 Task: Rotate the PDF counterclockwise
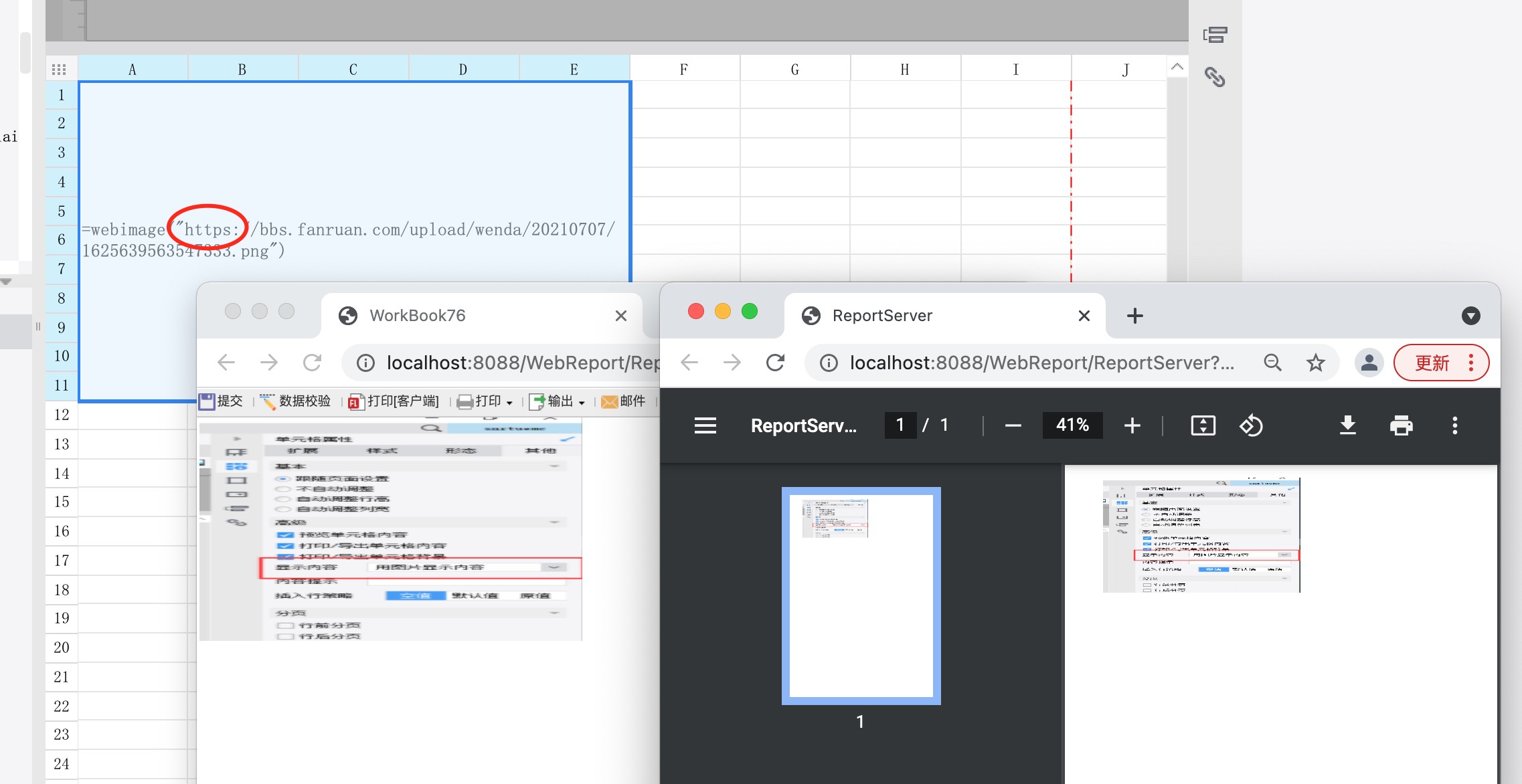[1251, 425]
